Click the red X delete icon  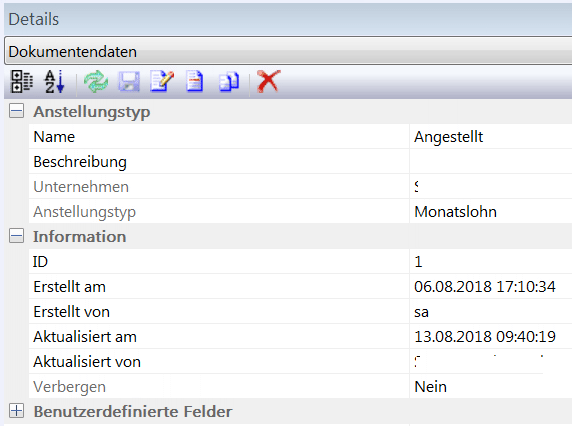[x=269, y=81]
